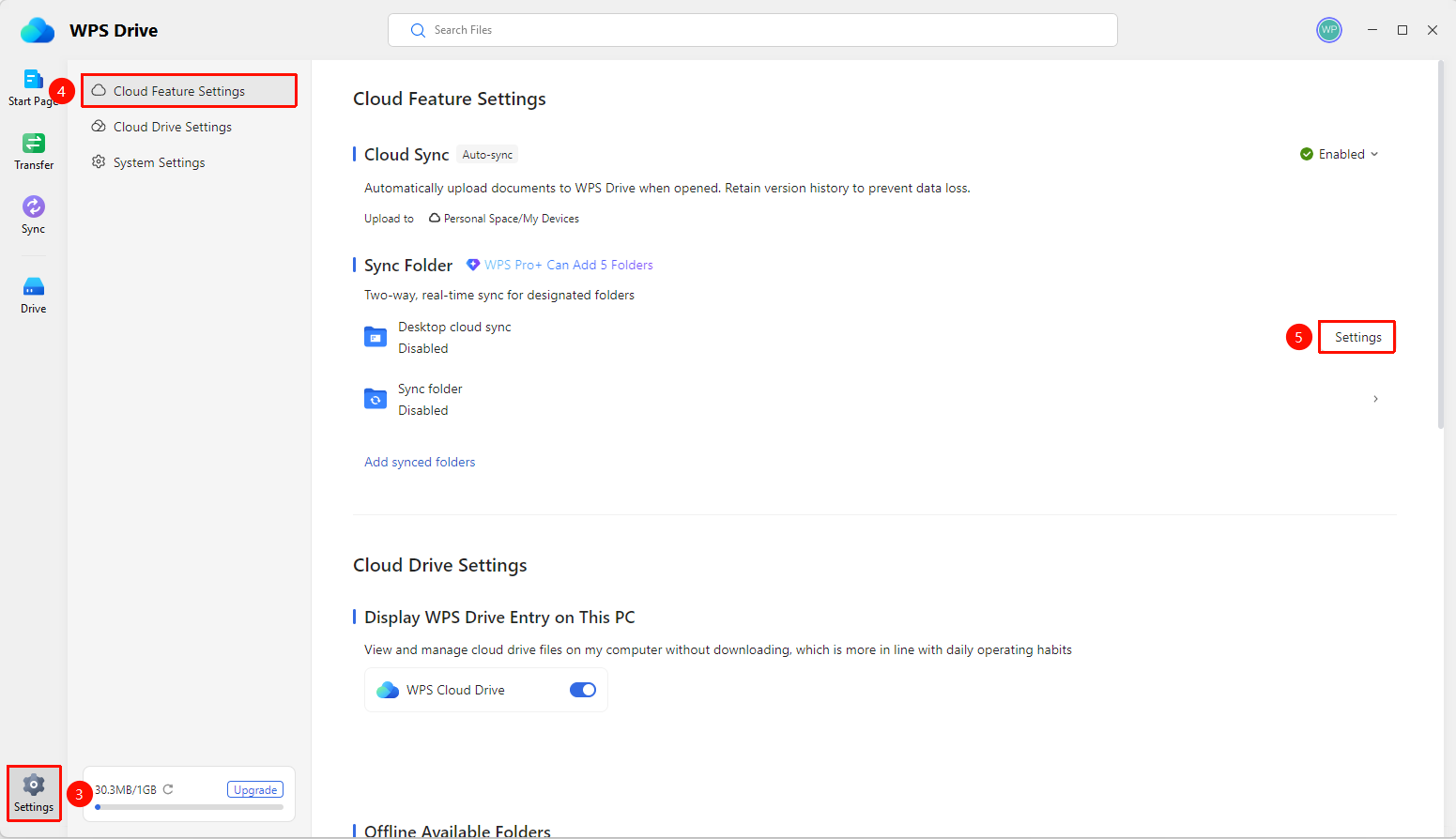Click the Sync Folder section heading
The height and width of the screenshot is (839, 1456).
tap(408, 266)
